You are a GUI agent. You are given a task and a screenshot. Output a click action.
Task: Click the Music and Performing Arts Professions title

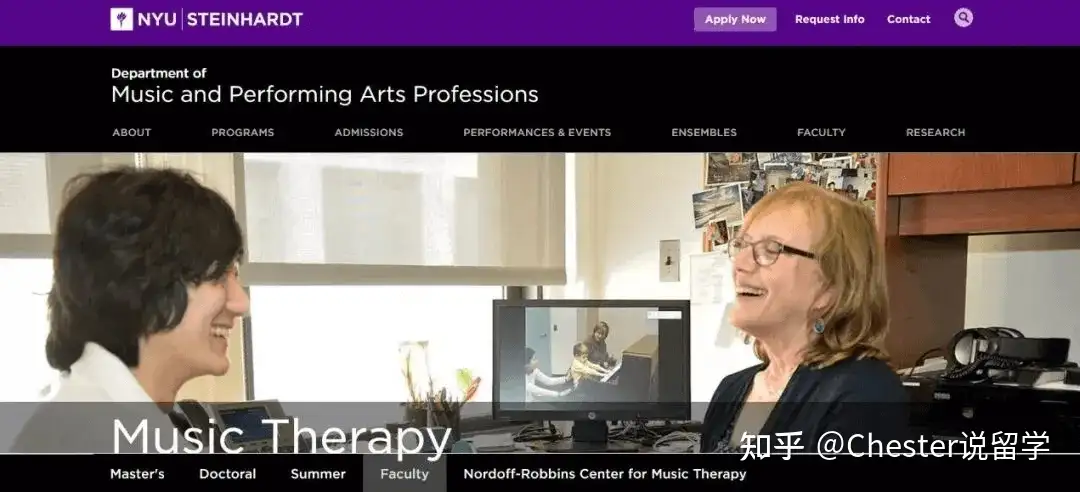click(x=324, y=94)
